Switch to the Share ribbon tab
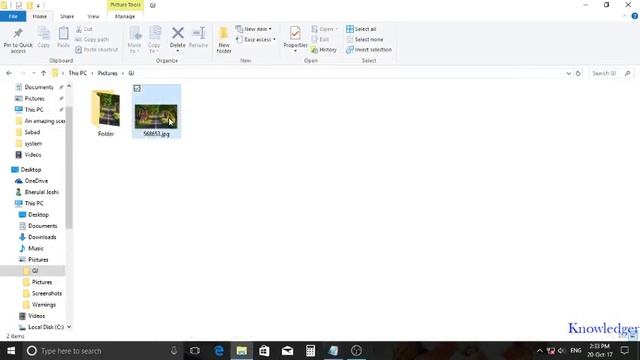This screenshot has height=360, width=640. point(67,16)
